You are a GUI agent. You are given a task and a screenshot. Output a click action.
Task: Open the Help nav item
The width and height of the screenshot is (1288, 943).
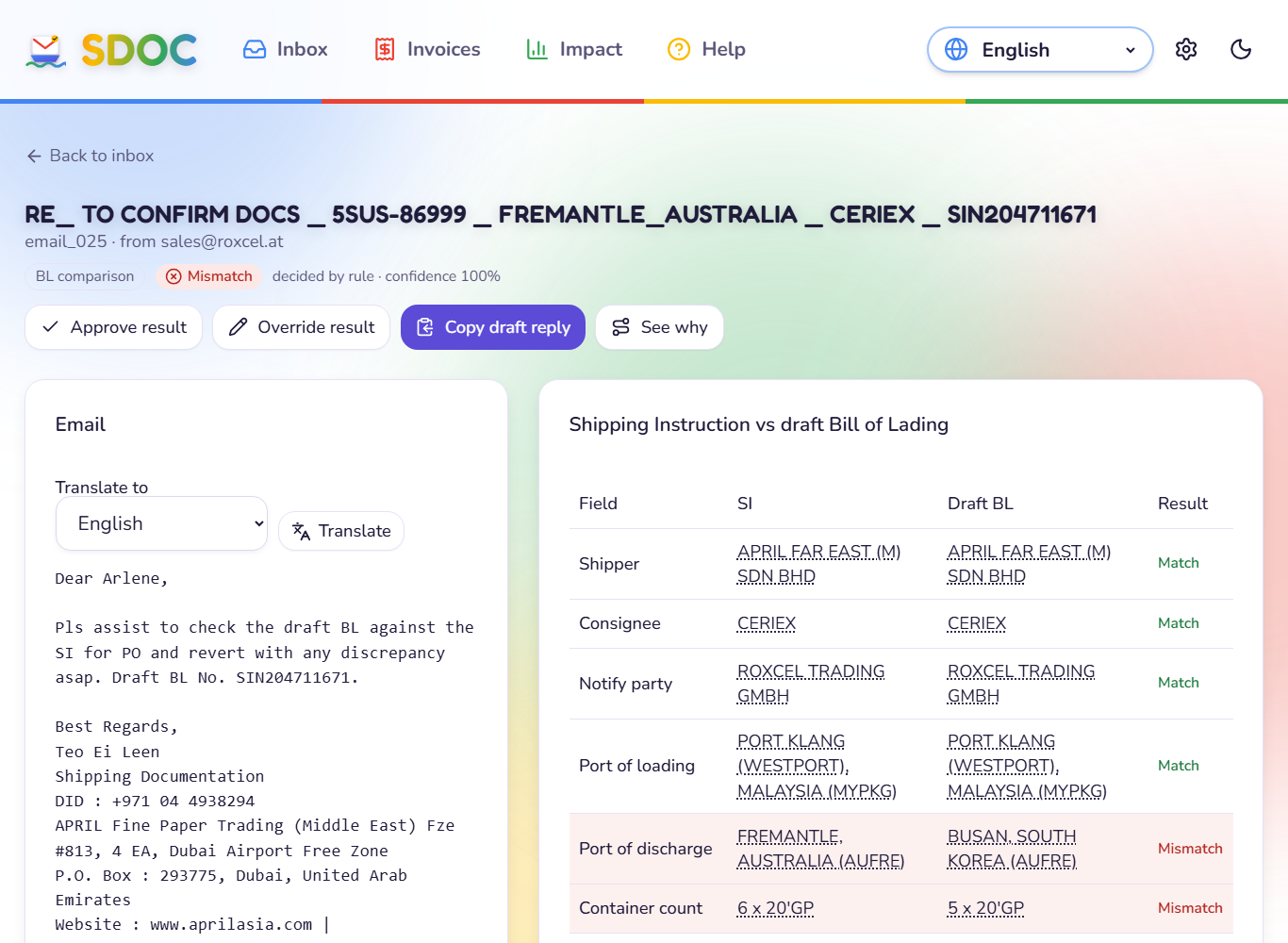(706, 49)
